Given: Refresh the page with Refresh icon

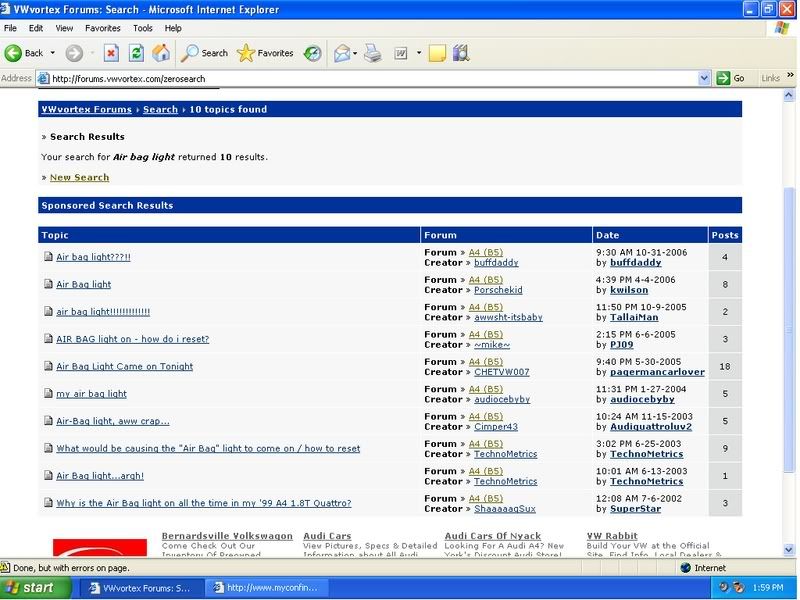Looking at the screenshot, I should [134, 53].
